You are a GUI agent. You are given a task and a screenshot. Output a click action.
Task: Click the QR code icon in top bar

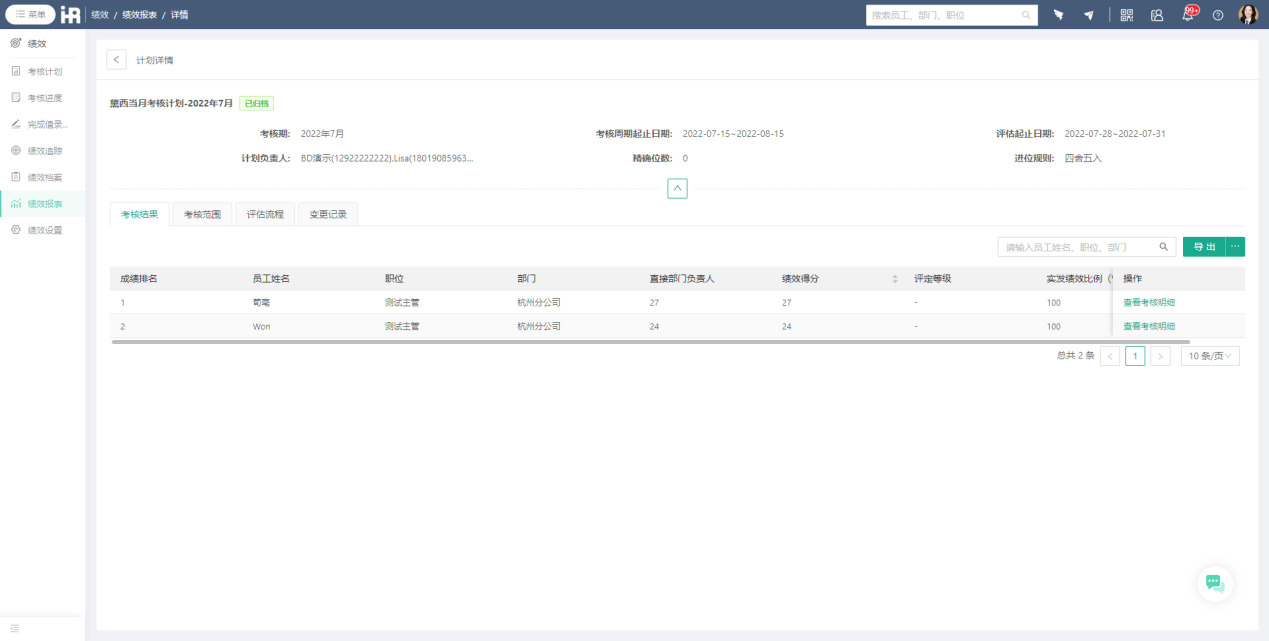(x=1127, y=15)
